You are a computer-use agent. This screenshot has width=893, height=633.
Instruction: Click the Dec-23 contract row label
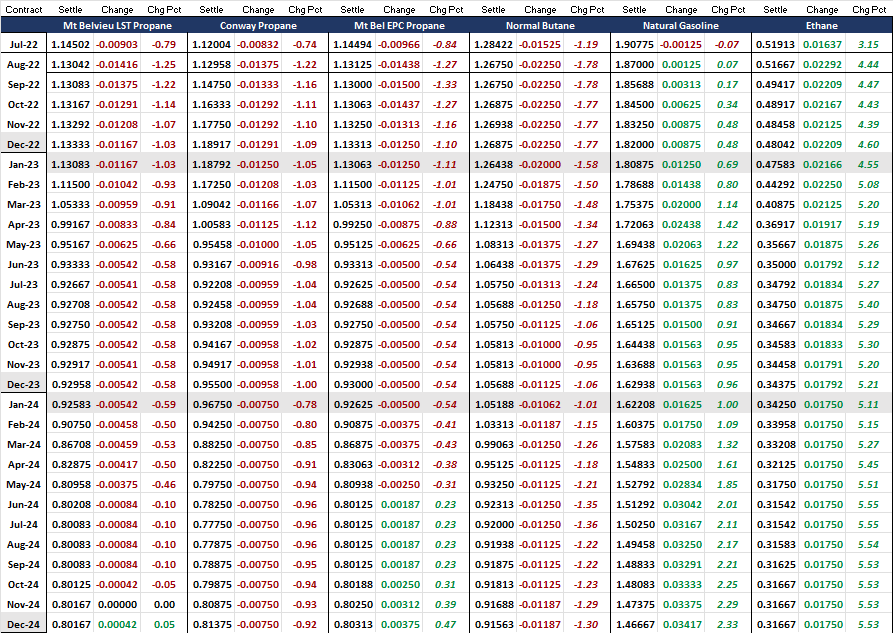pos(23,385)
